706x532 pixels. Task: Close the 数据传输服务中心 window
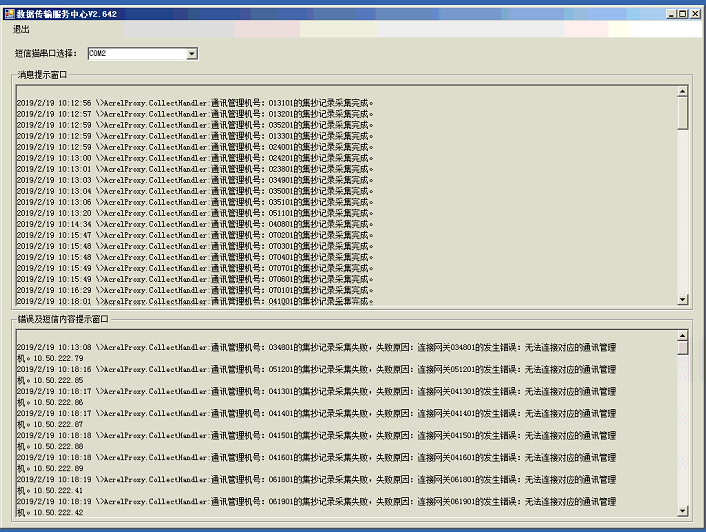pos(695,14)
